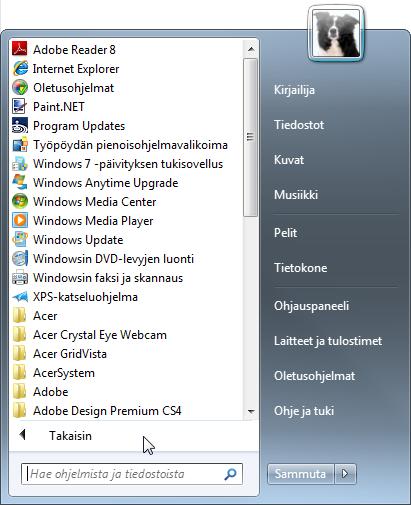
Task: Open shutdown options arrow next to Sammuta
Action: [x=345, y=473]
